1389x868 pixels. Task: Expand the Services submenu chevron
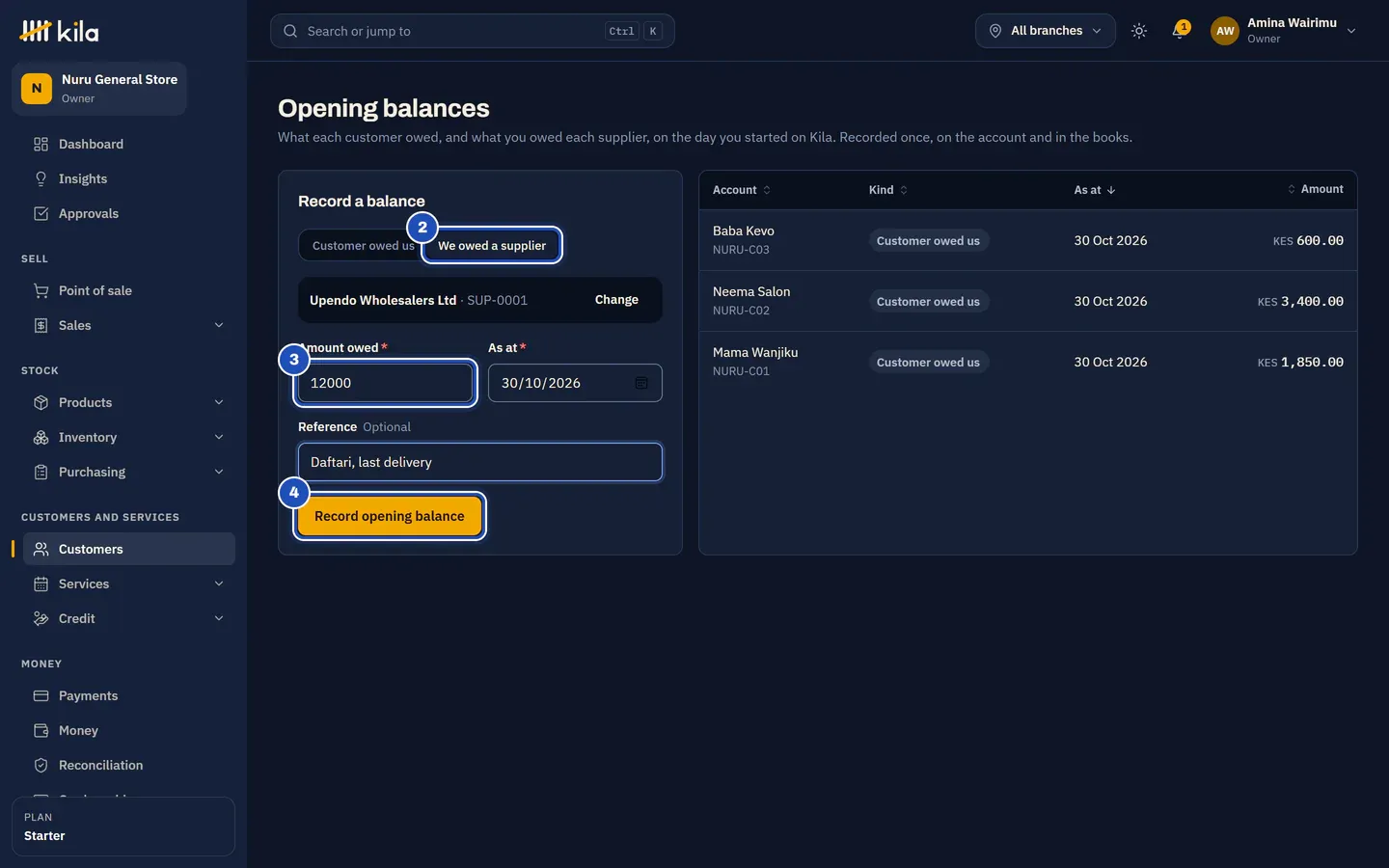[219, 583]
